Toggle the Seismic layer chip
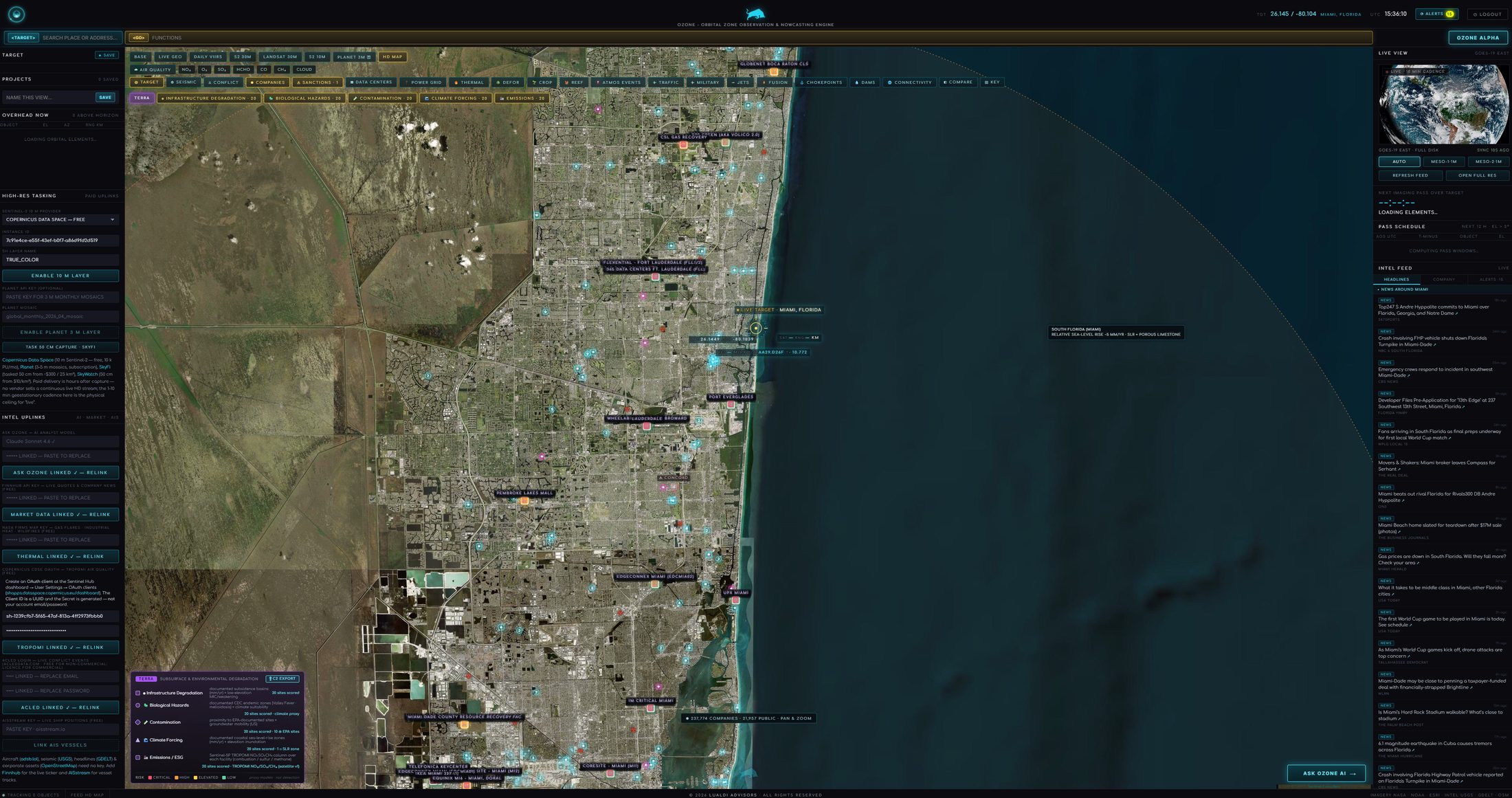The width and height of the screenshot is (1512, 798). [184, 82]
